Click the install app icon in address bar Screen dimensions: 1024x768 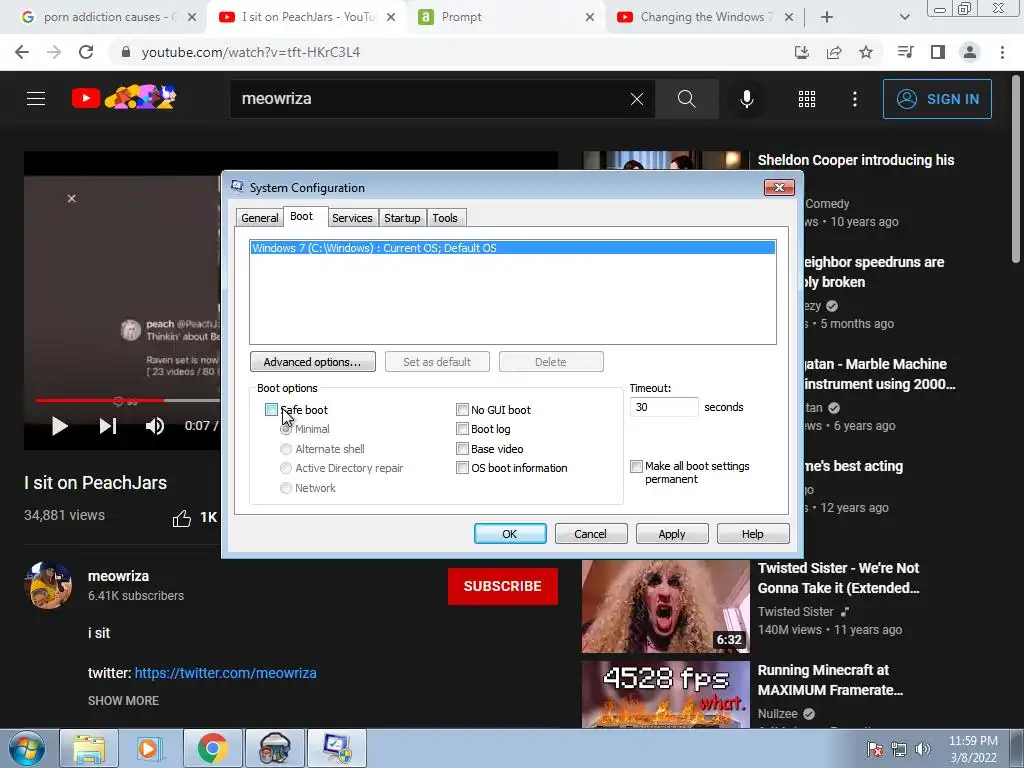click(802, 52)
